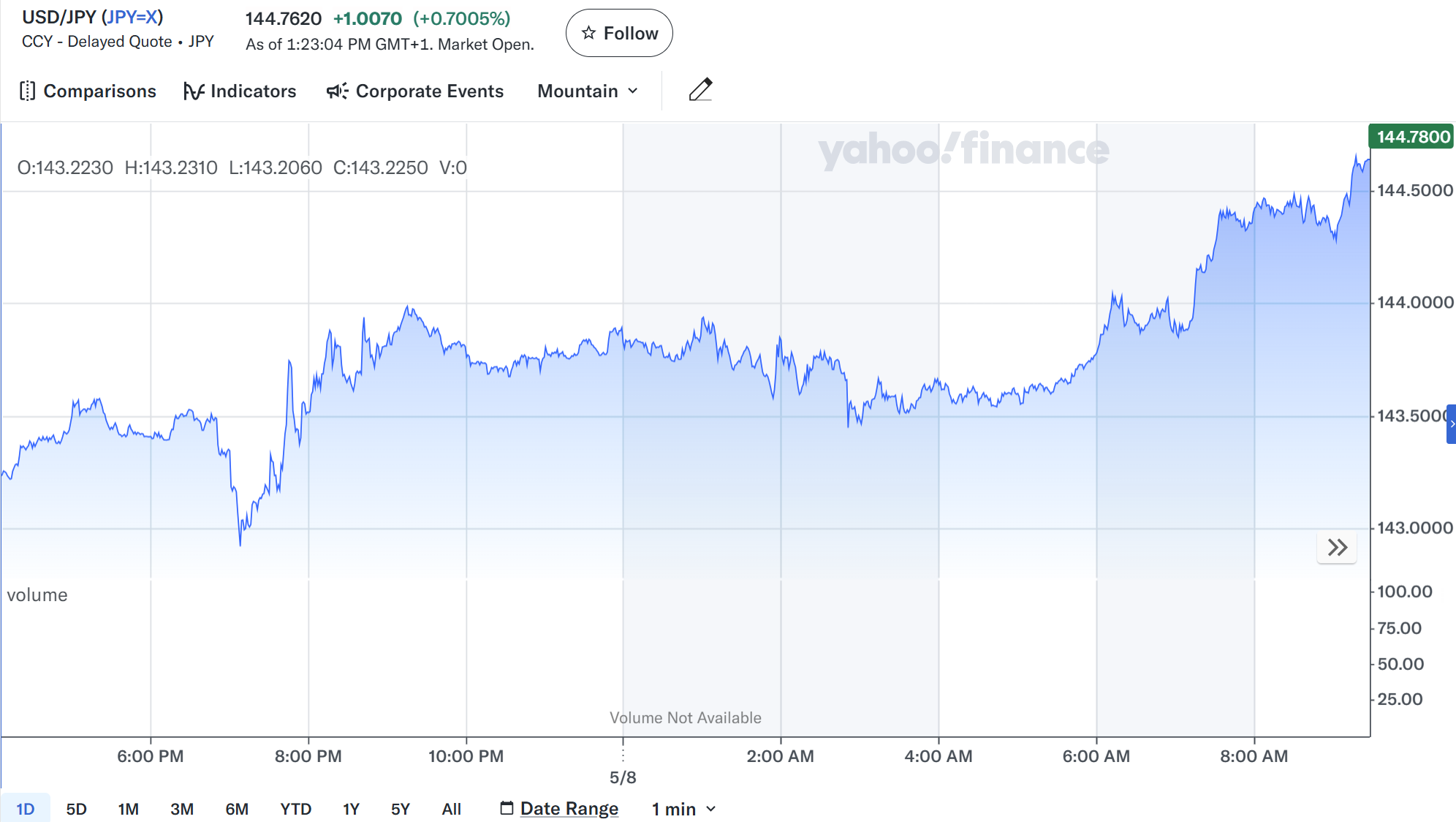Viewport: 1456px width, 822px height.
Task: Click the 143.0000 price axis label
Action: (1415, 527)
